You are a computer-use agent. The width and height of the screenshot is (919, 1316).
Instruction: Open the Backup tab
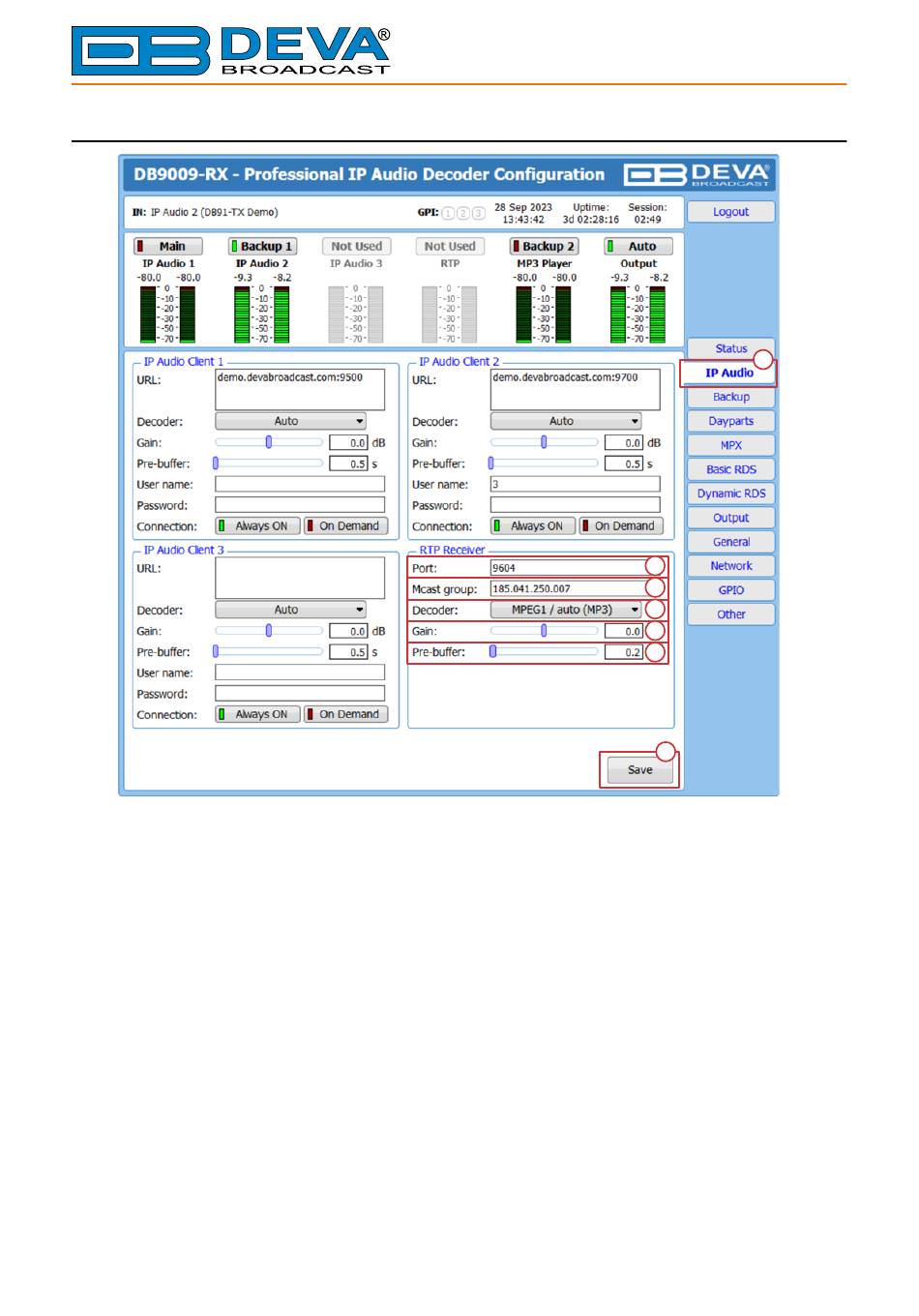(731, 397)
